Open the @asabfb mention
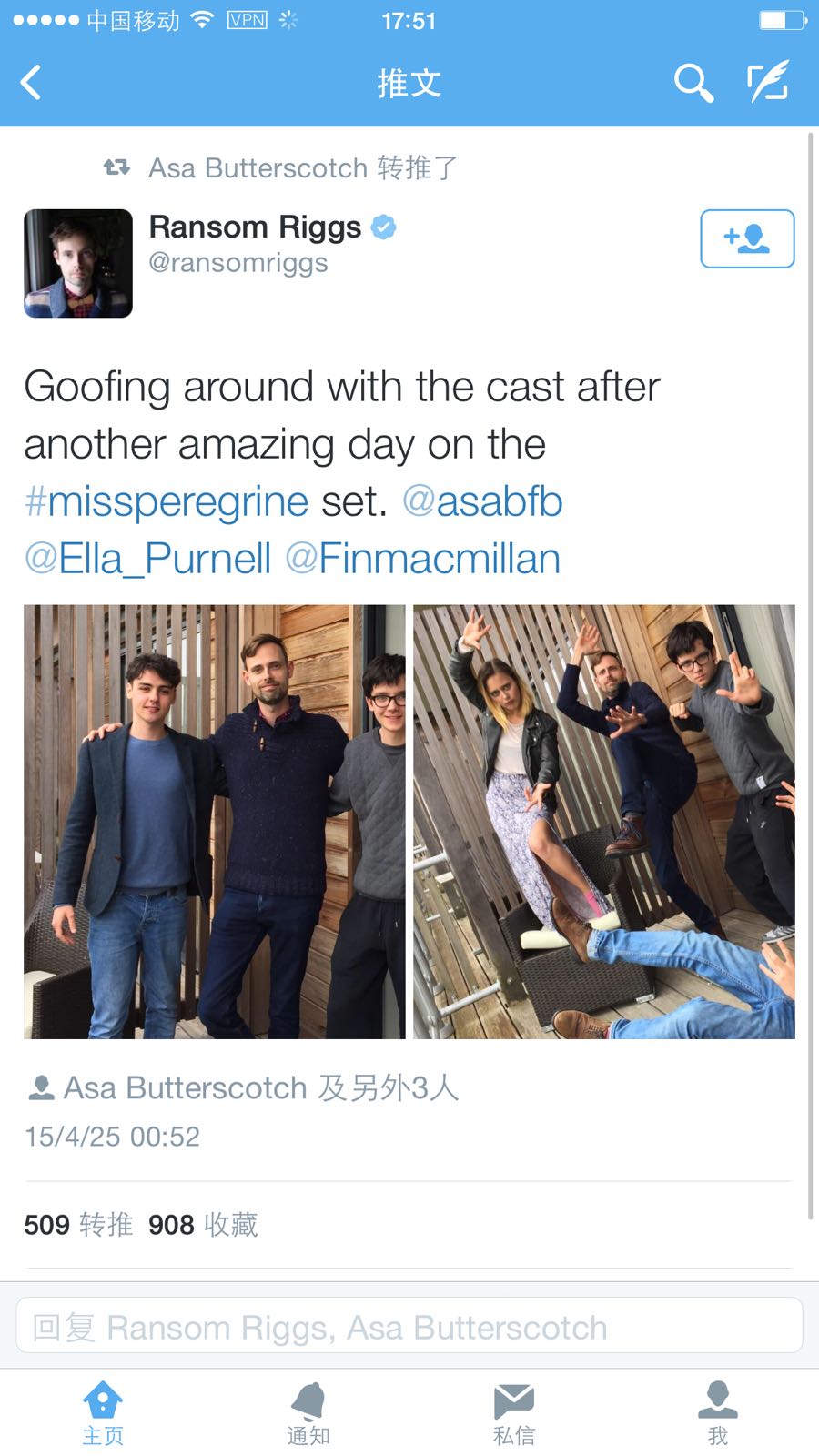 click(482, 501)
